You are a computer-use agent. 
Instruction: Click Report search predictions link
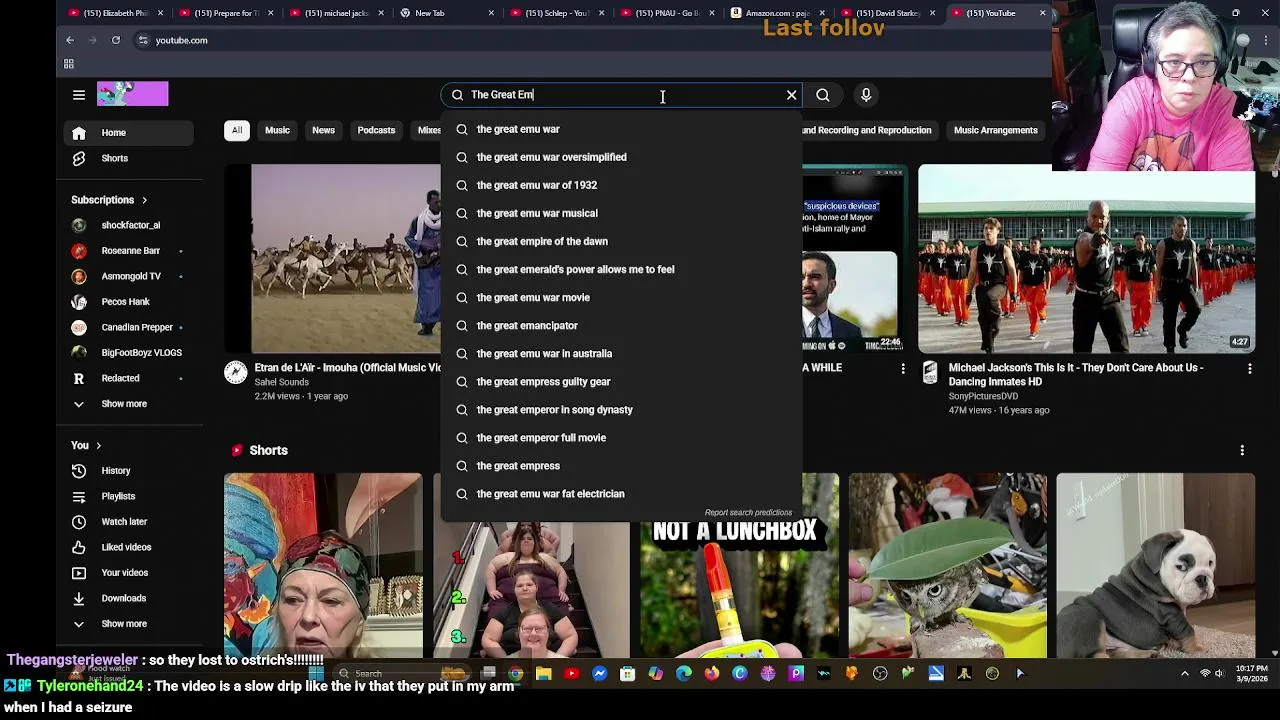(x=748, y=513)
